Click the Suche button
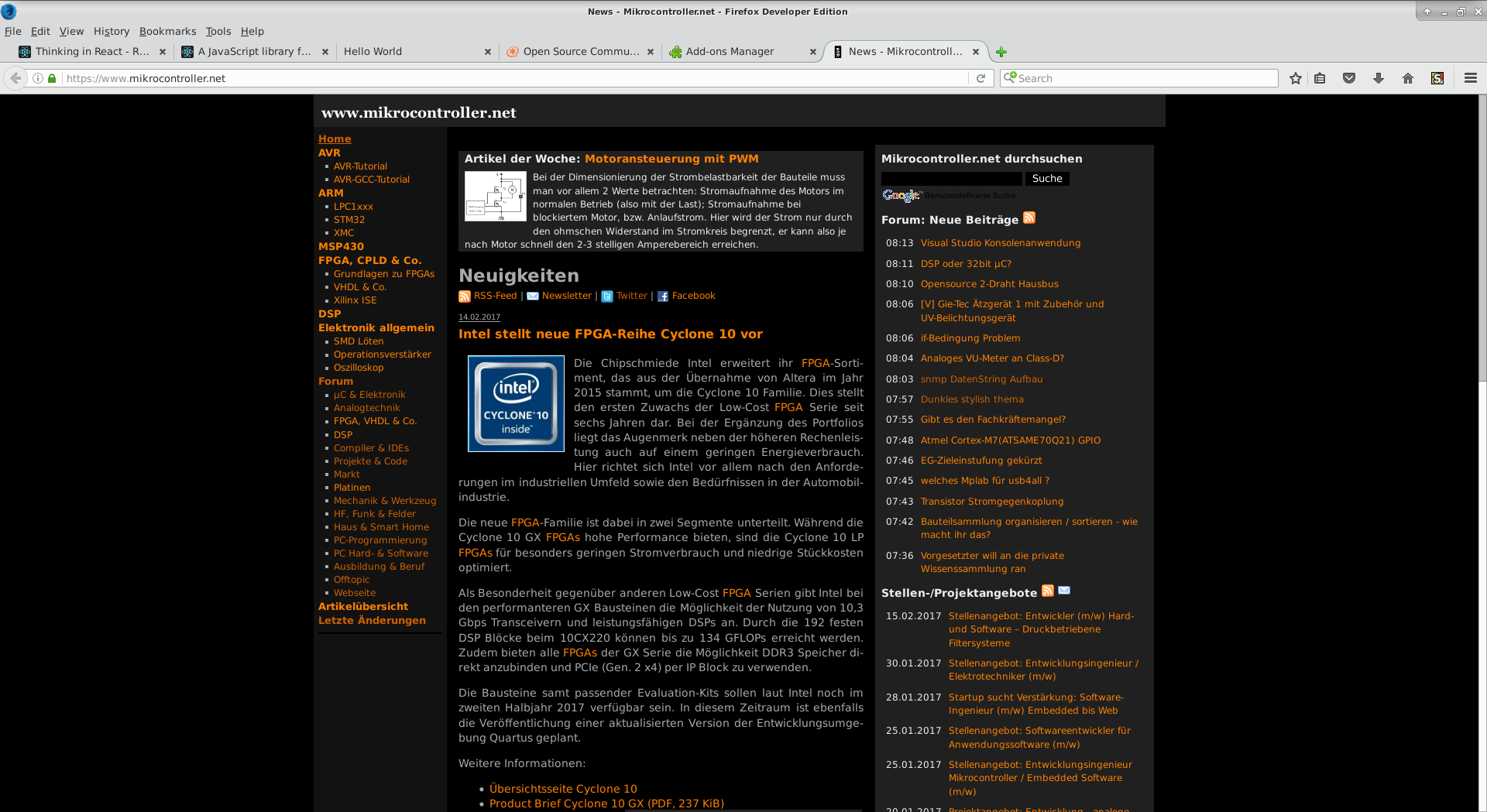The height and width of the screenshot is (812, 1487). [x=1047, y=179]
